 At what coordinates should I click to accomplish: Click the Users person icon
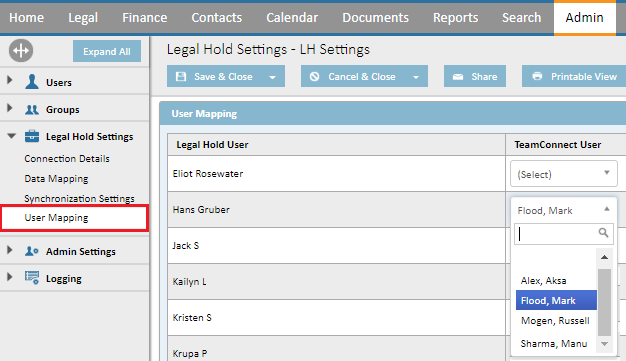coord(32,82)
